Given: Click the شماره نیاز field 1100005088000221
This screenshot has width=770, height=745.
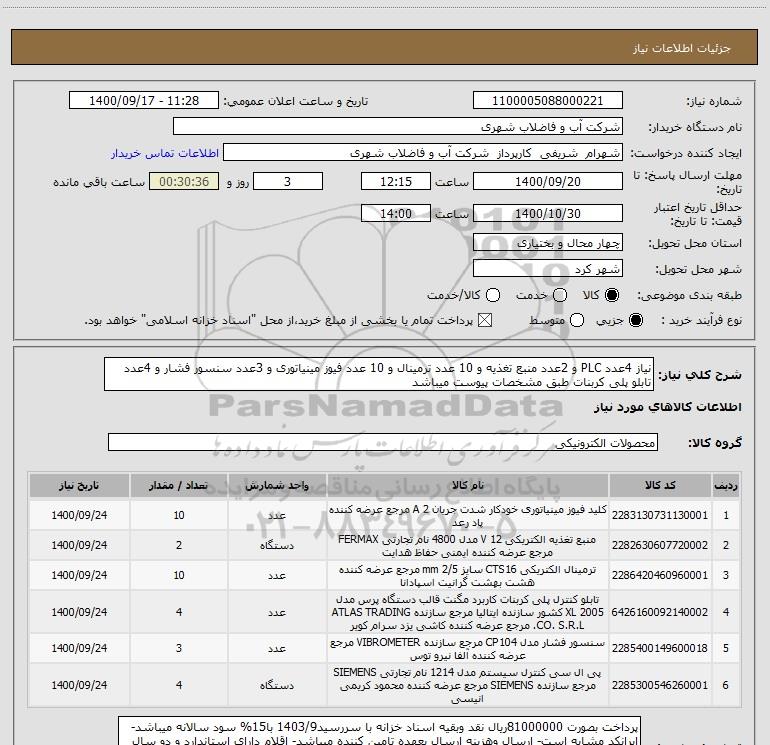Looking at the screenshot, I should (x=548, y=101).
